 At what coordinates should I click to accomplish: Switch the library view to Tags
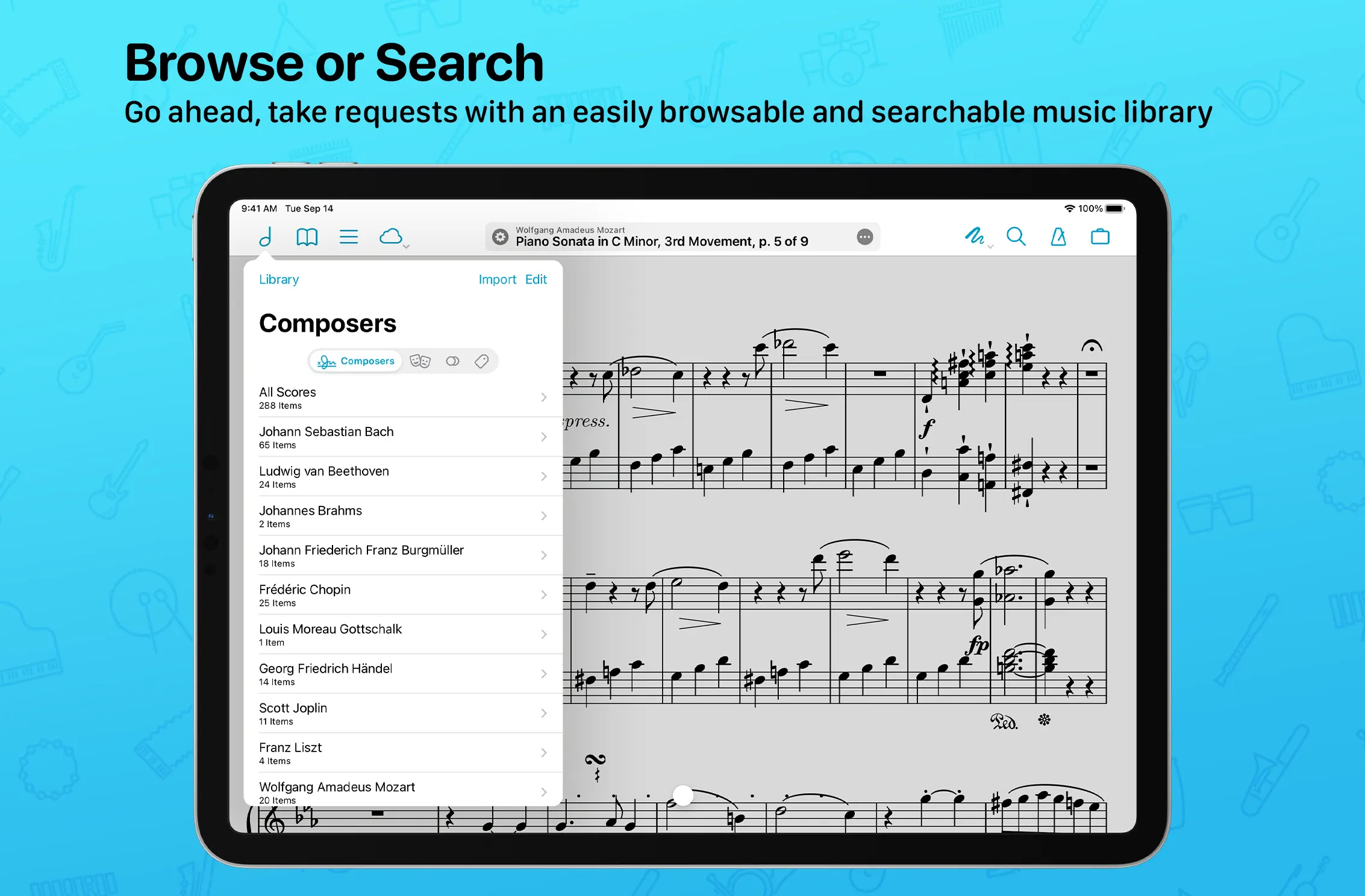[481, 361]
